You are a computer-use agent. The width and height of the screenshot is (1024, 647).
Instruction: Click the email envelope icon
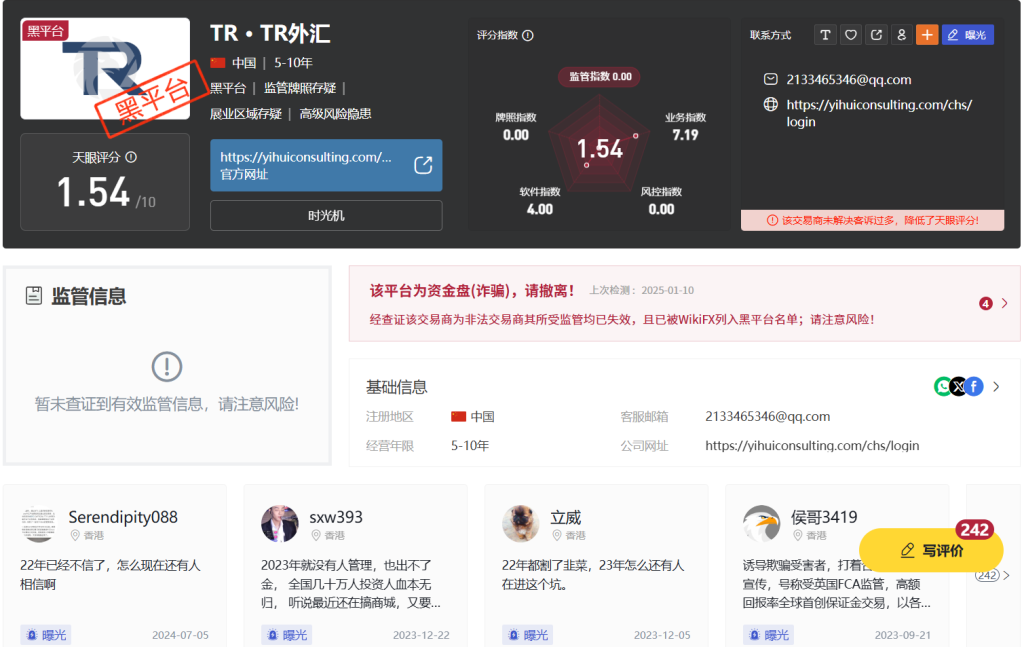[x=771, y=79]
